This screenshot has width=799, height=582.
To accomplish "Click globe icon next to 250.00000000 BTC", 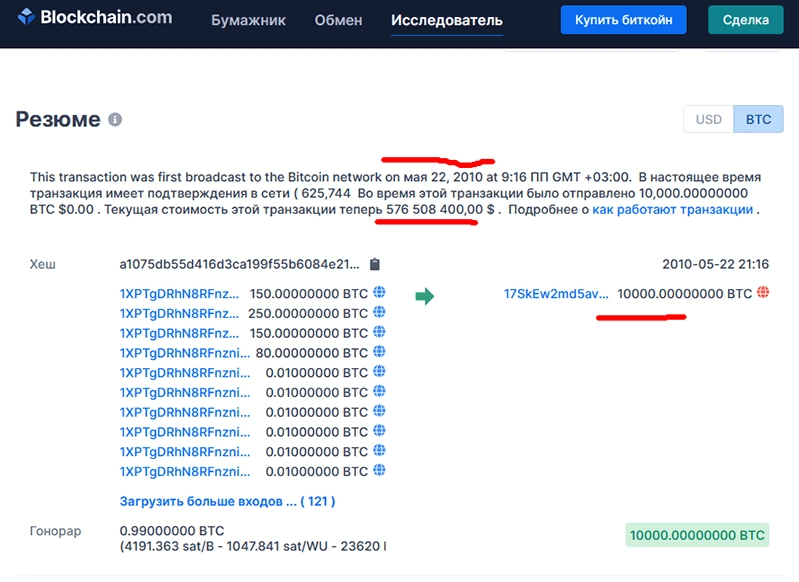I will click(379, 312).
